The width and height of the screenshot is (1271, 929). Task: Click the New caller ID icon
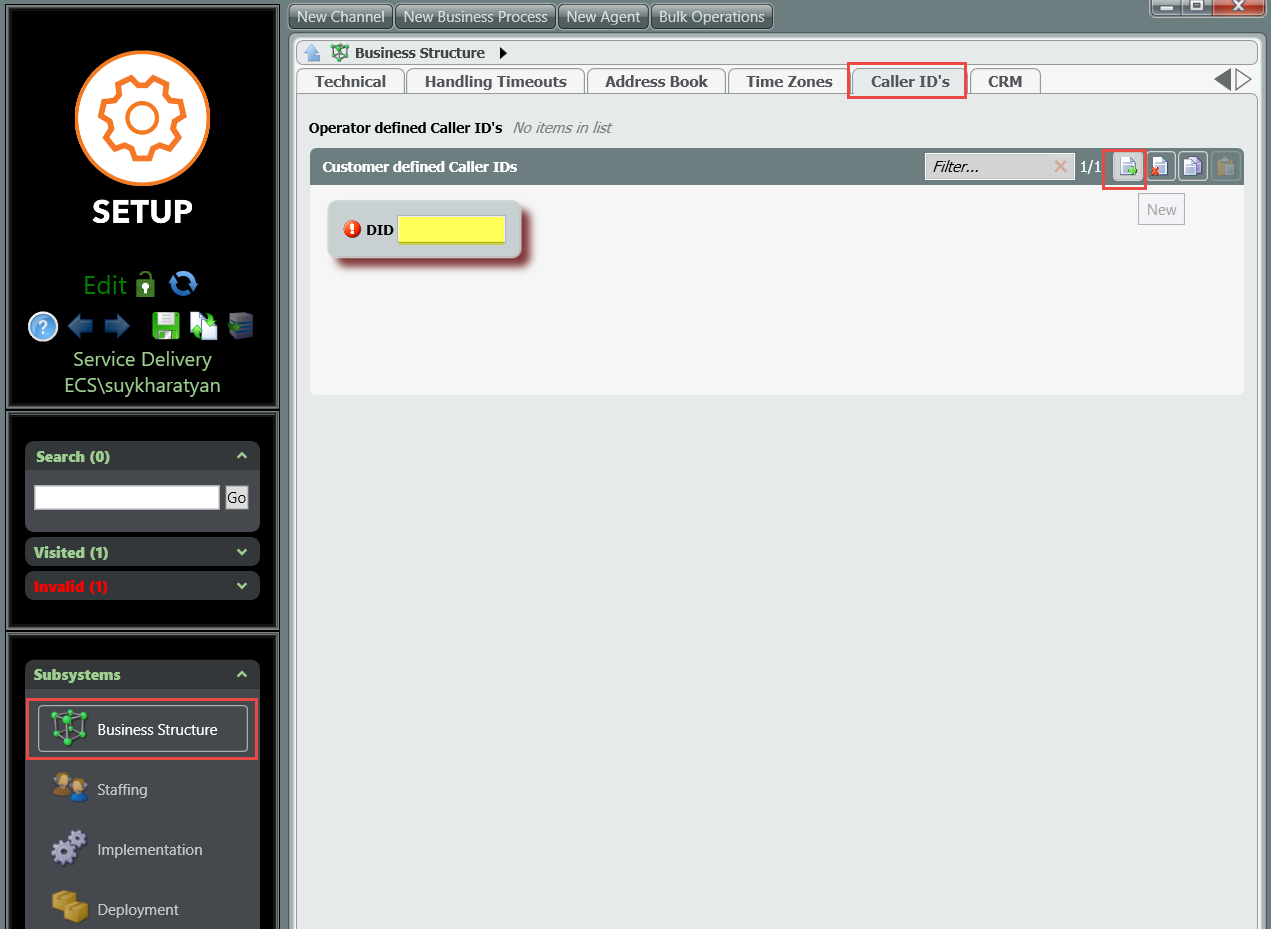[x=1128, y=167]
